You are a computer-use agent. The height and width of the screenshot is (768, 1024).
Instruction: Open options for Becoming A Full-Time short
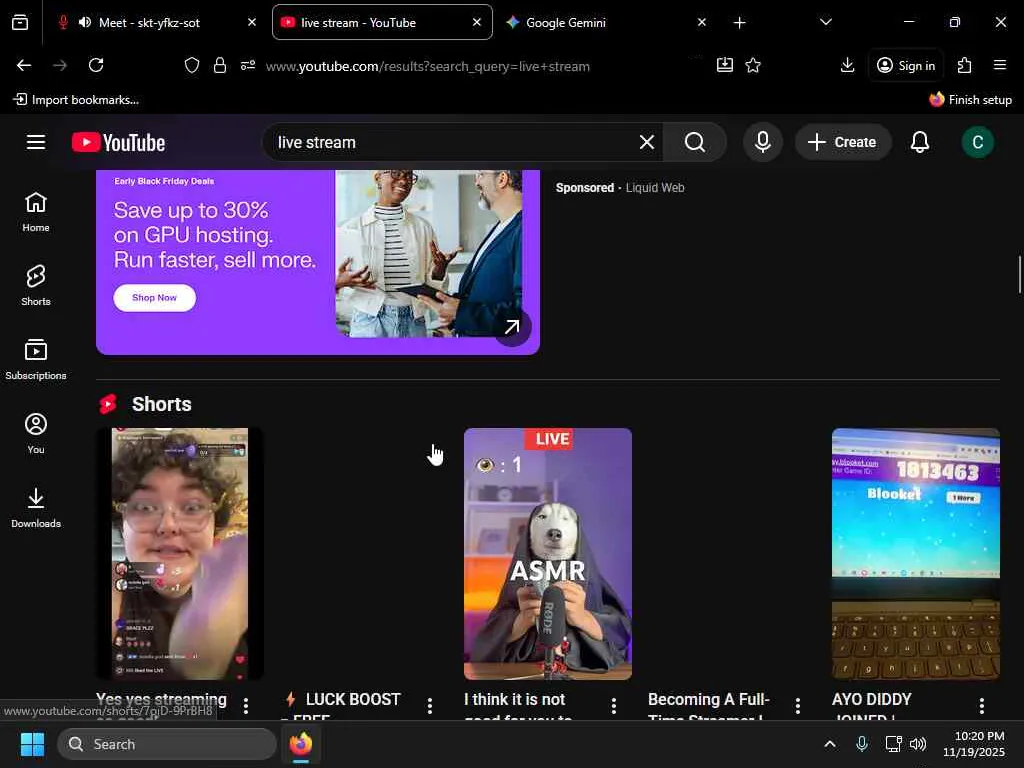pos(797,706)
